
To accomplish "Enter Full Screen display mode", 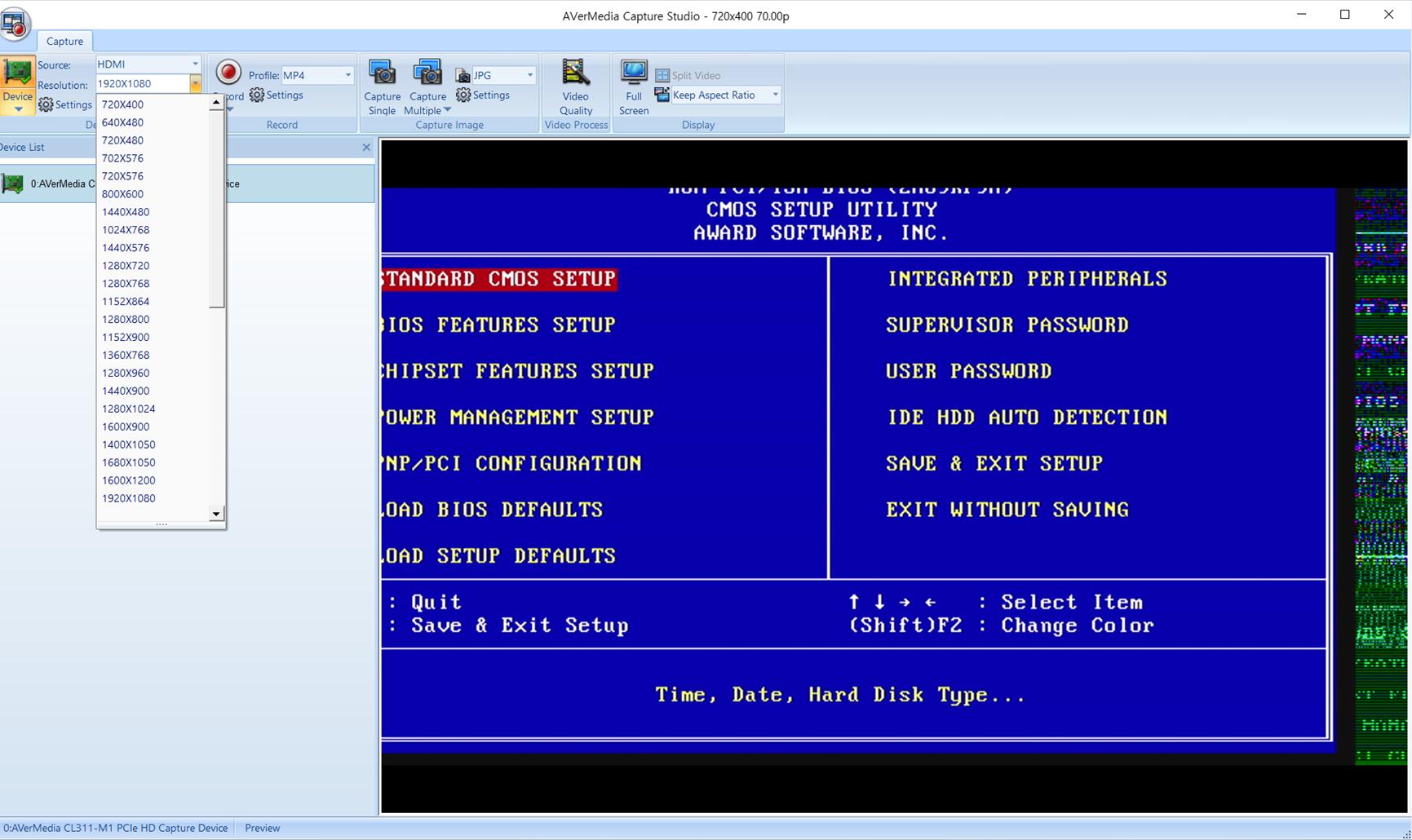I will tap(634, 87).
